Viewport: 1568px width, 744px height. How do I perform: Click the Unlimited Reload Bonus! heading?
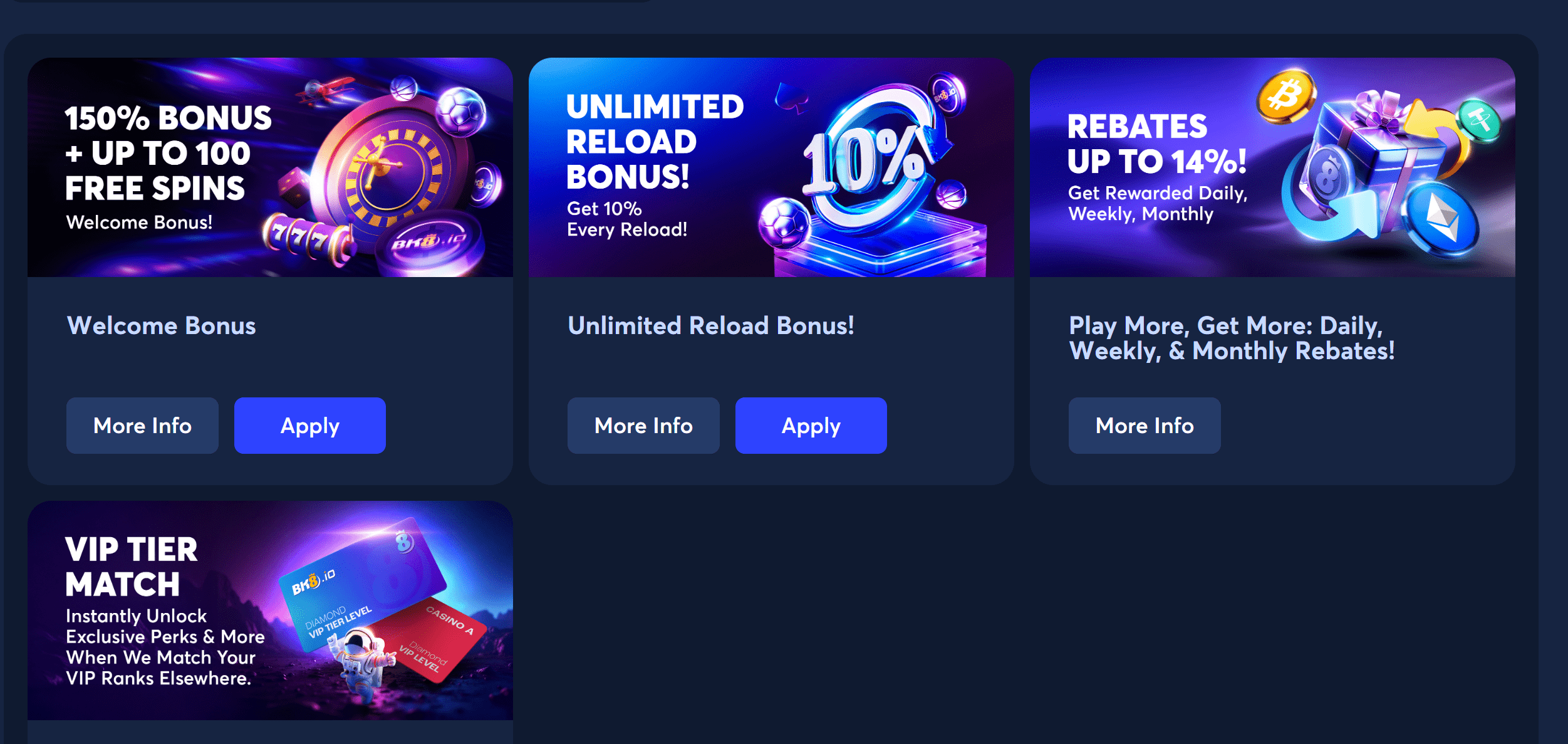[711, 325]
